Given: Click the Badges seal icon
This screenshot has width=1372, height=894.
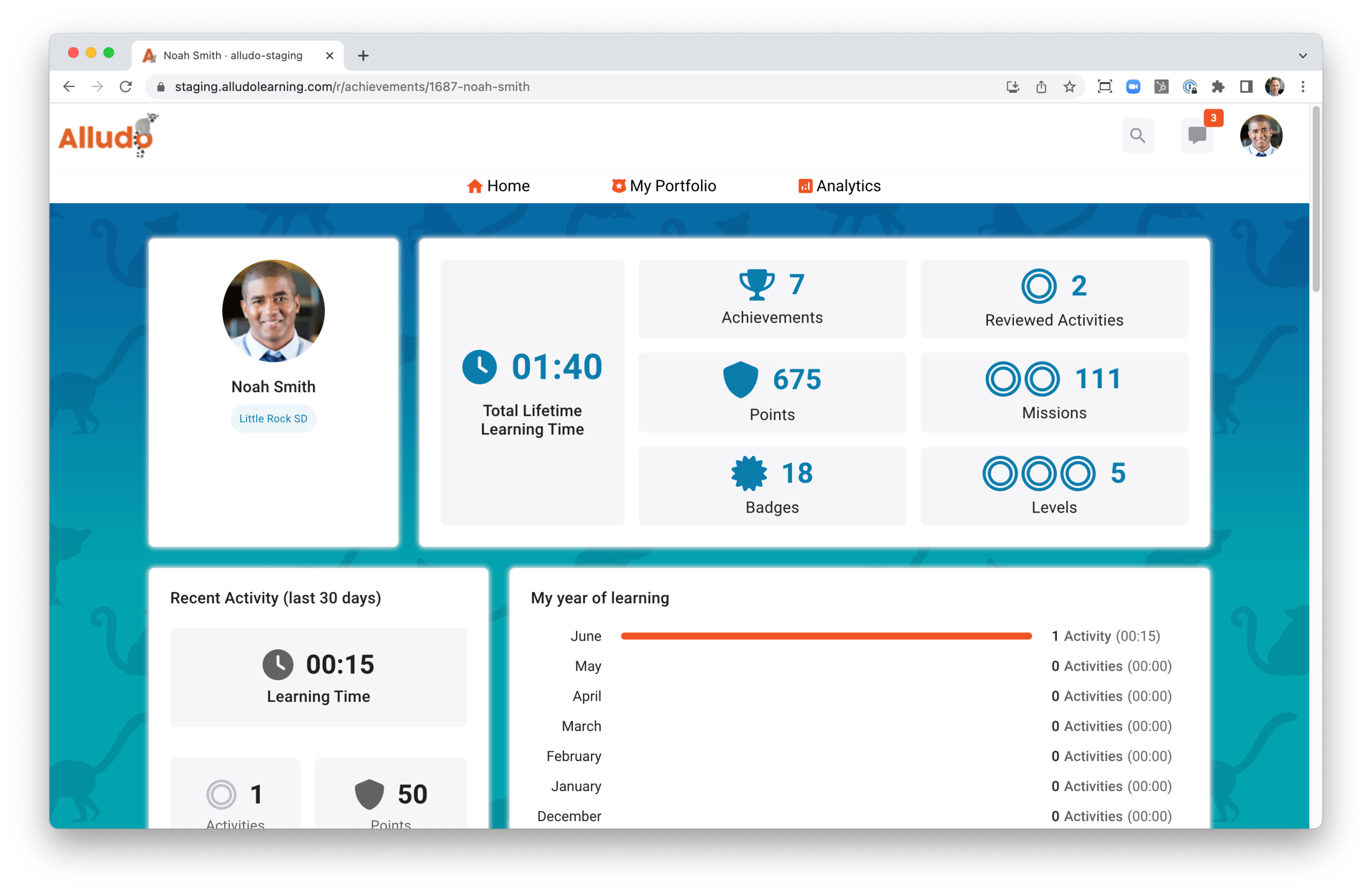Looking at the screenshot, I should tap(749, 473).
